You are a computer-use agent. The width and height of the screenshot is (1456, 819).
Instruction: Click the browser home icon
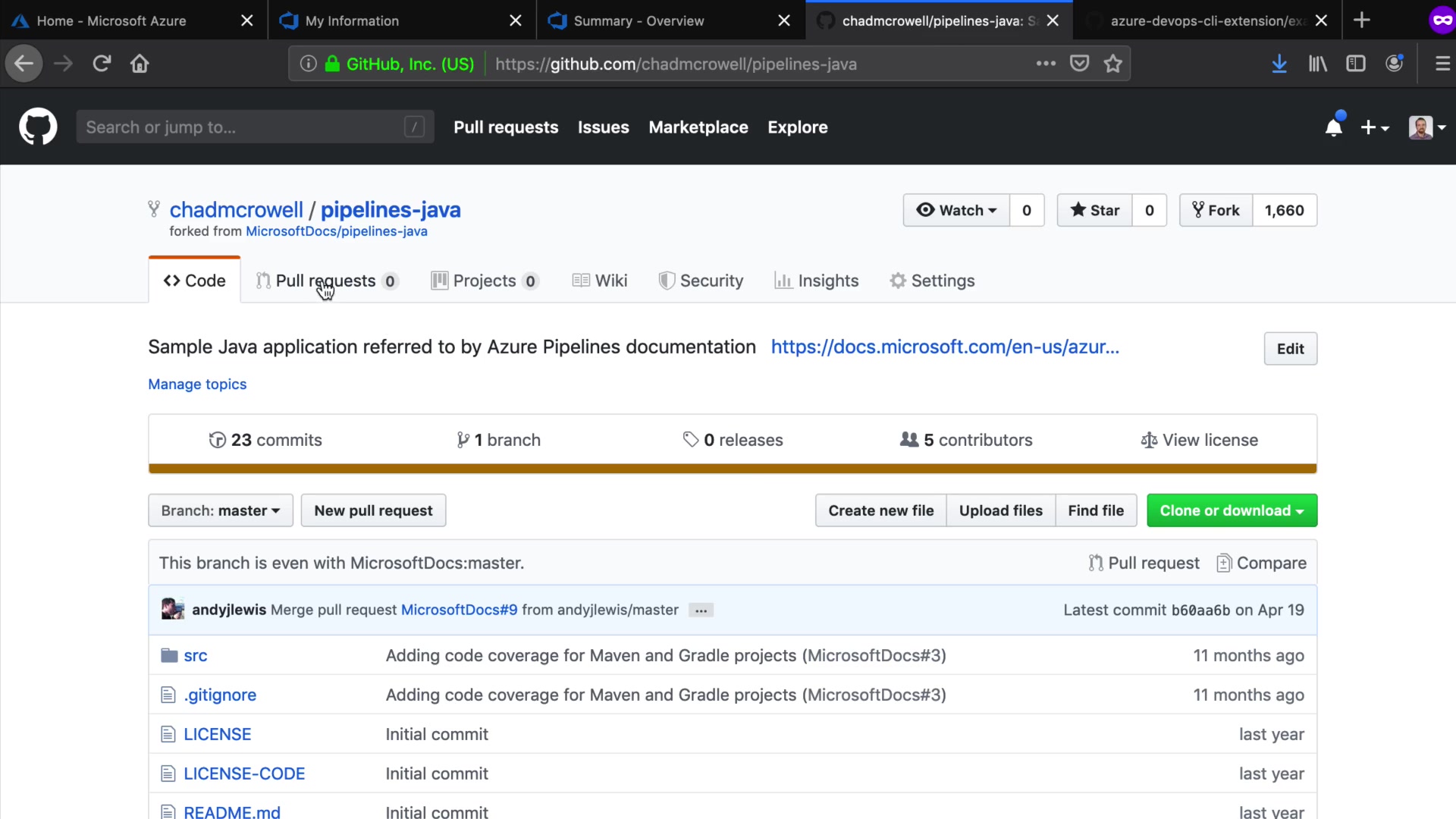pos(140,64)
